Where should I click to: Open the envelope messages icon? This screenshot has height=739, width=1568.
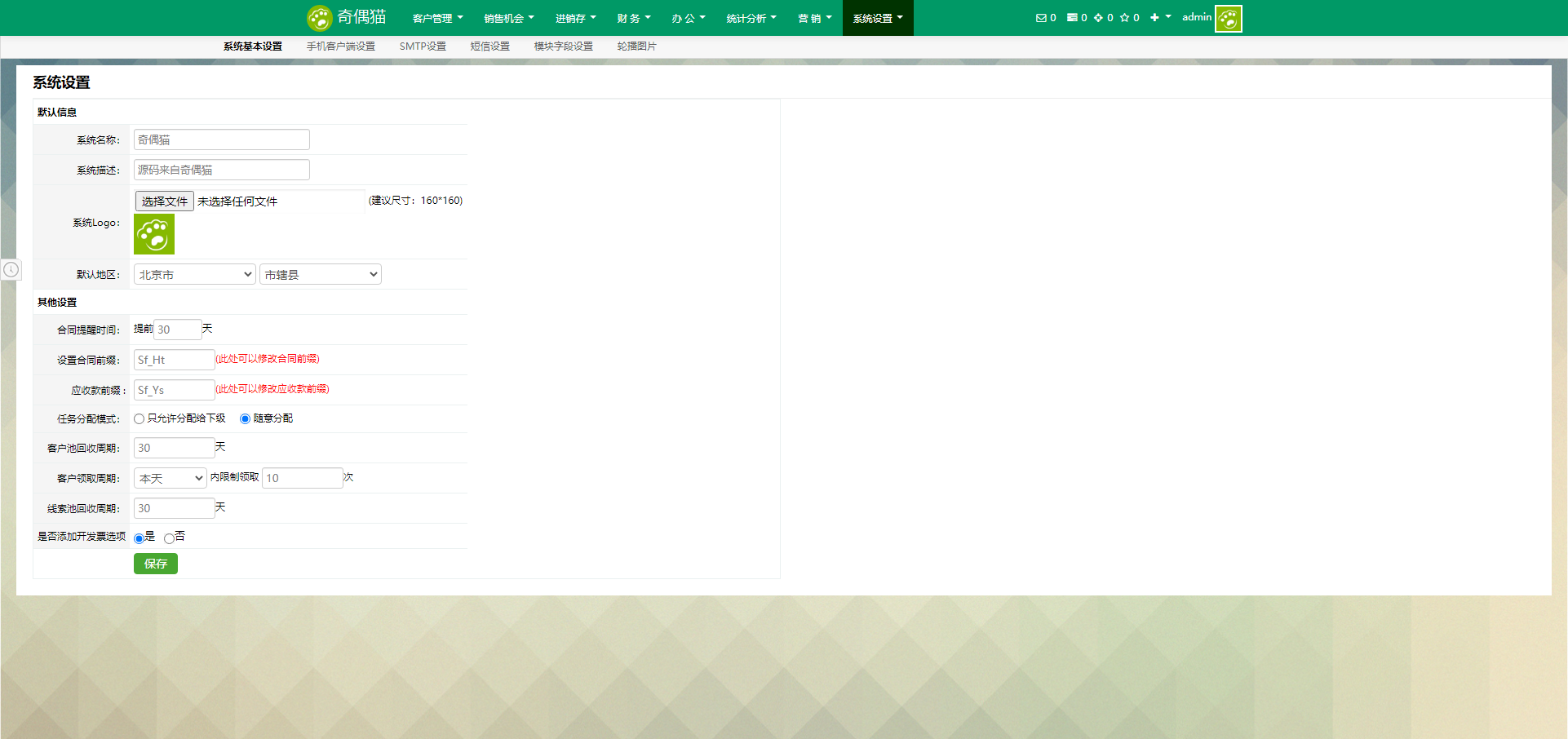pyautogui.click(x=1041, y=18)
